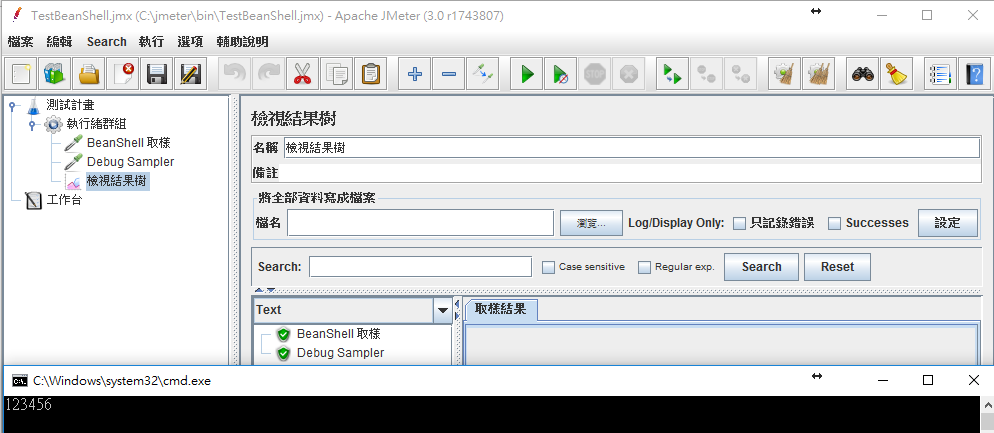This screenshot has width=994, height=433.
Task: Click the cmd.exe title bar icon
Action: pyautogui.click(x=20, y=380)
